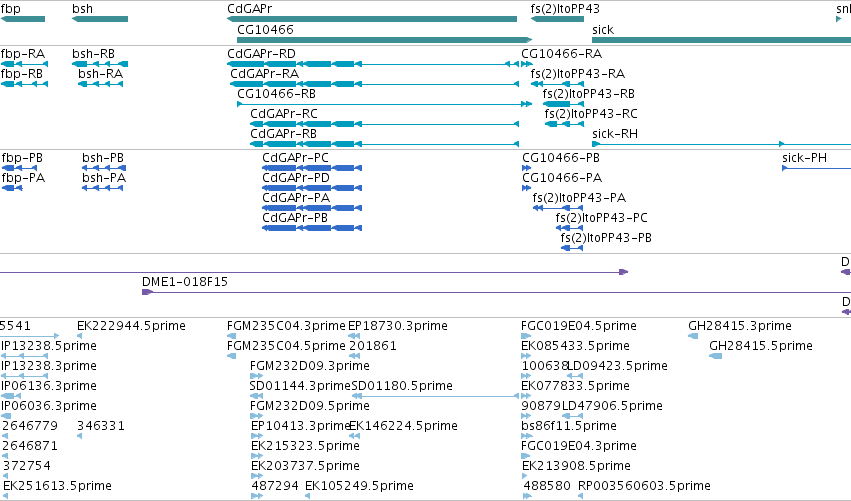Open transcript CdGAPr-RD
Image resolution: width=851 pixels, height=501 pixels.
click(x=262, y=54)
